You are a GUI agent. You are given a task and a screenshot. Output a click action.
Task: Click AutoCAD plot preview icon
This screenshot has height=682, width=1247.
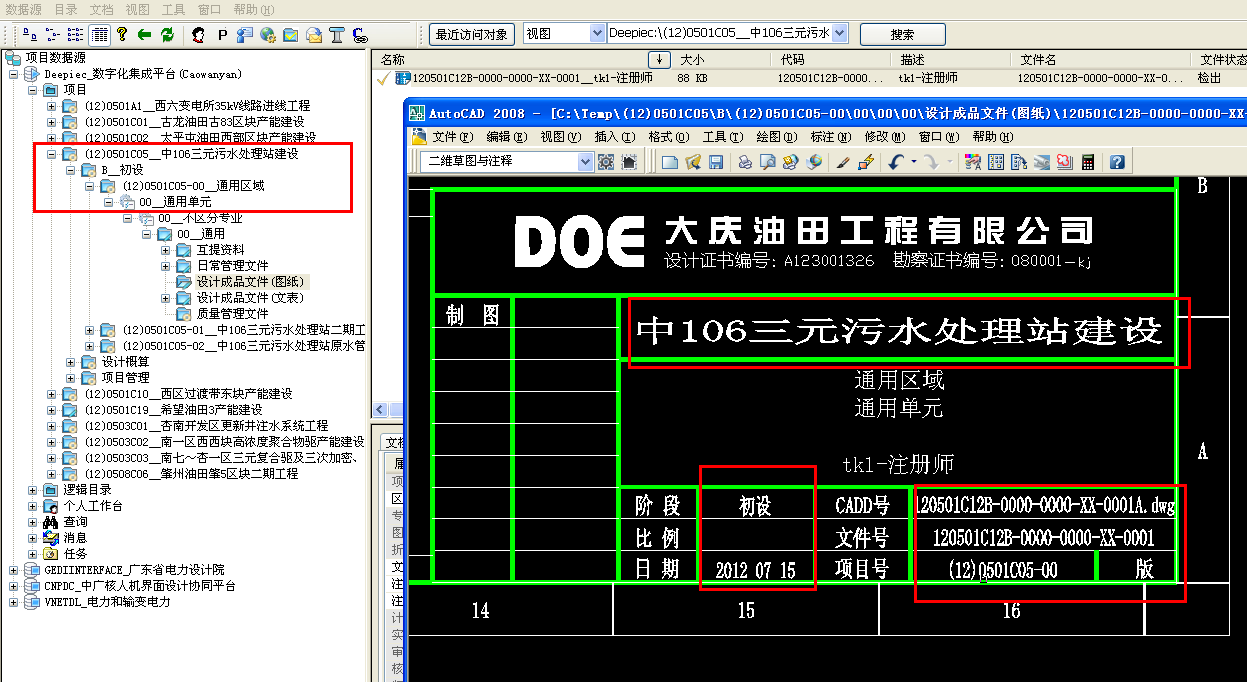click(769, 162)
